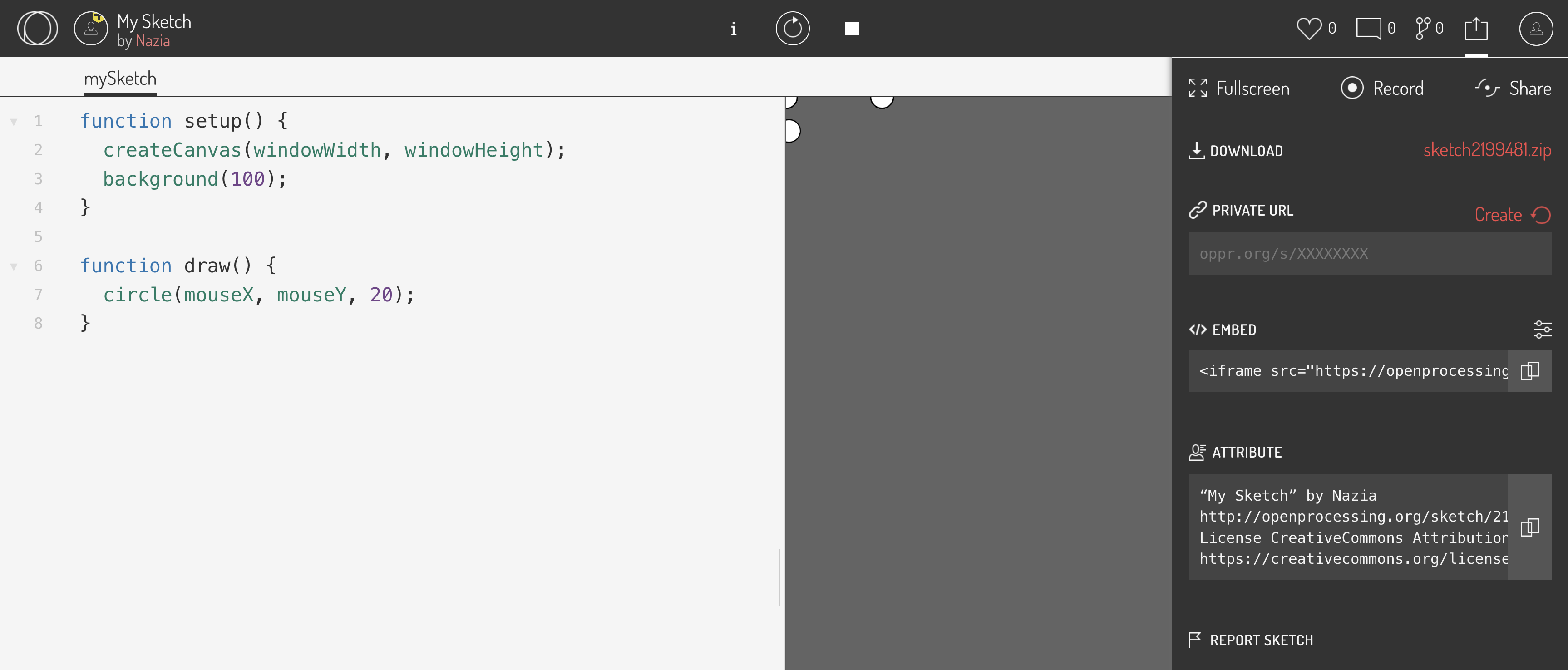This screenshot has height=670, width=1568.
Task: Like the sketch using the heart icon
Action: (x=1309, y=27)
